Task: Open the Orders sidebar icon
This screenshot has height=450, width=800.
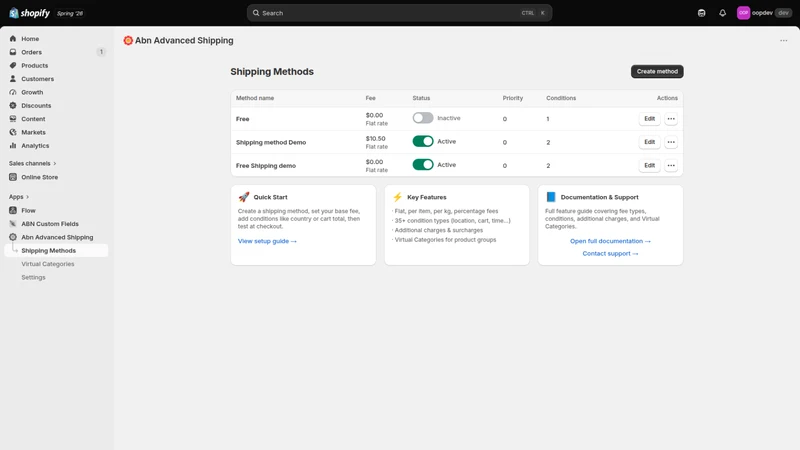Action: (x=13, y=52)
